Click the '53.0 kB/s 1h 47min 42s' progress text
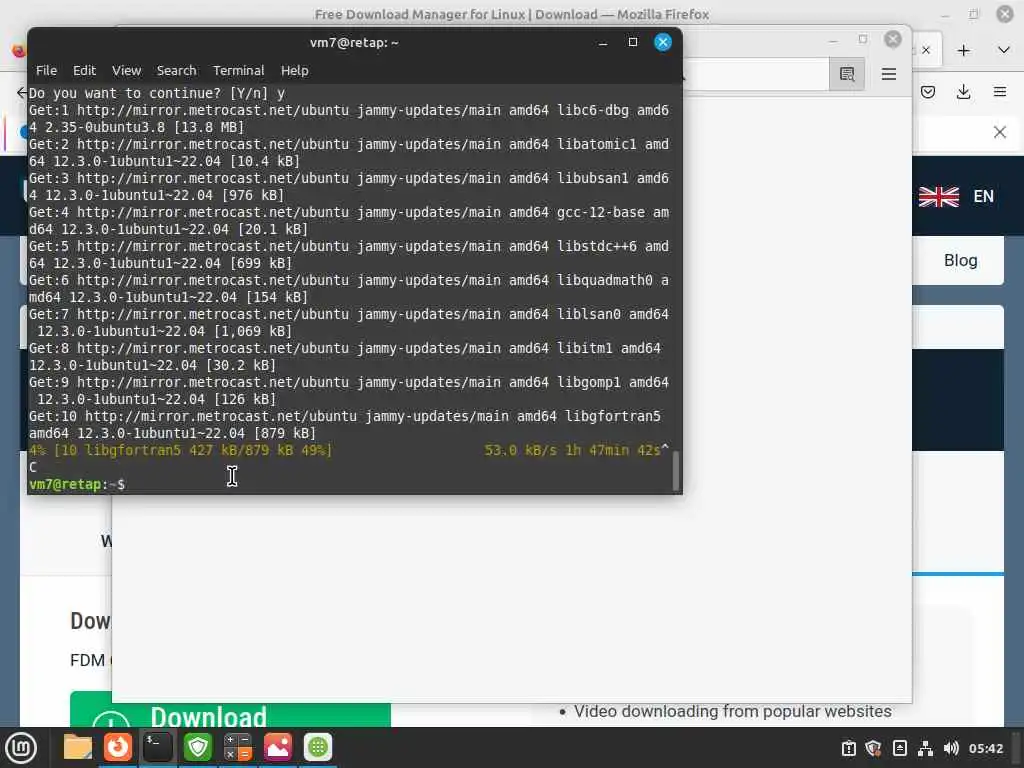1024x768 pixels. [x=572, y=450]
